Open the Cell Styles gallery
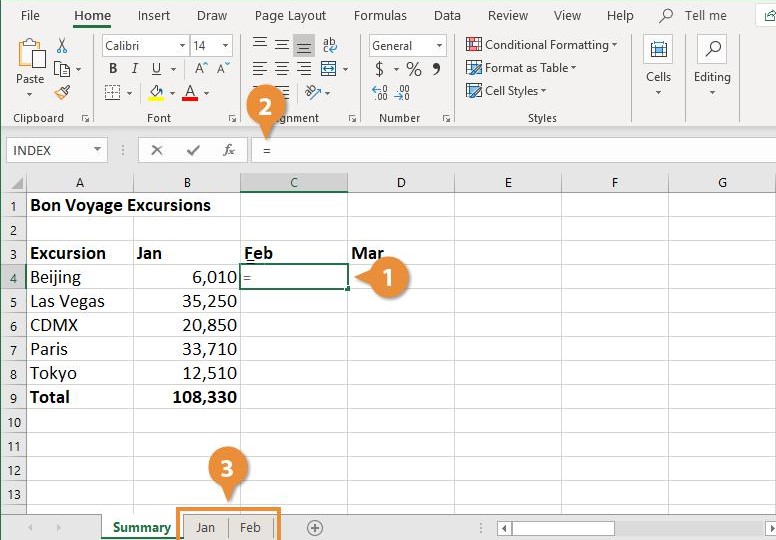The height and width of the screenshot is (540, 776). (506, 91)
